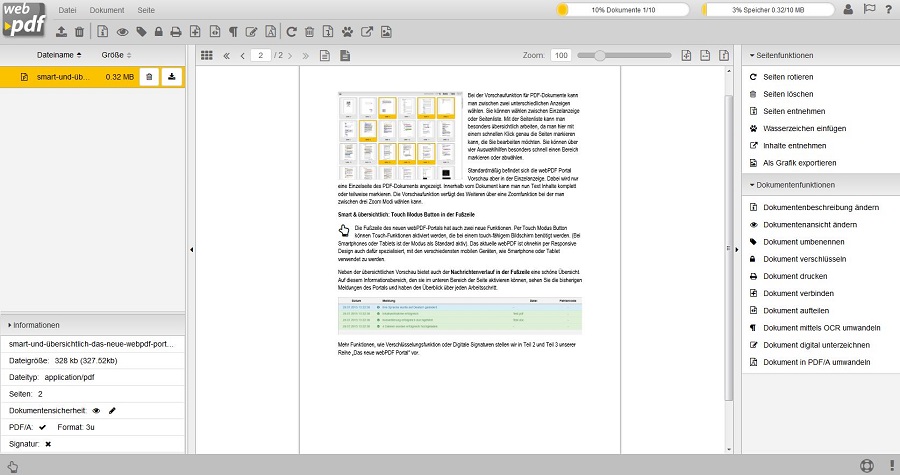Click the paw watermark icon in toolbar
Screen dimensions: 900x475
(x=346, y=32)
